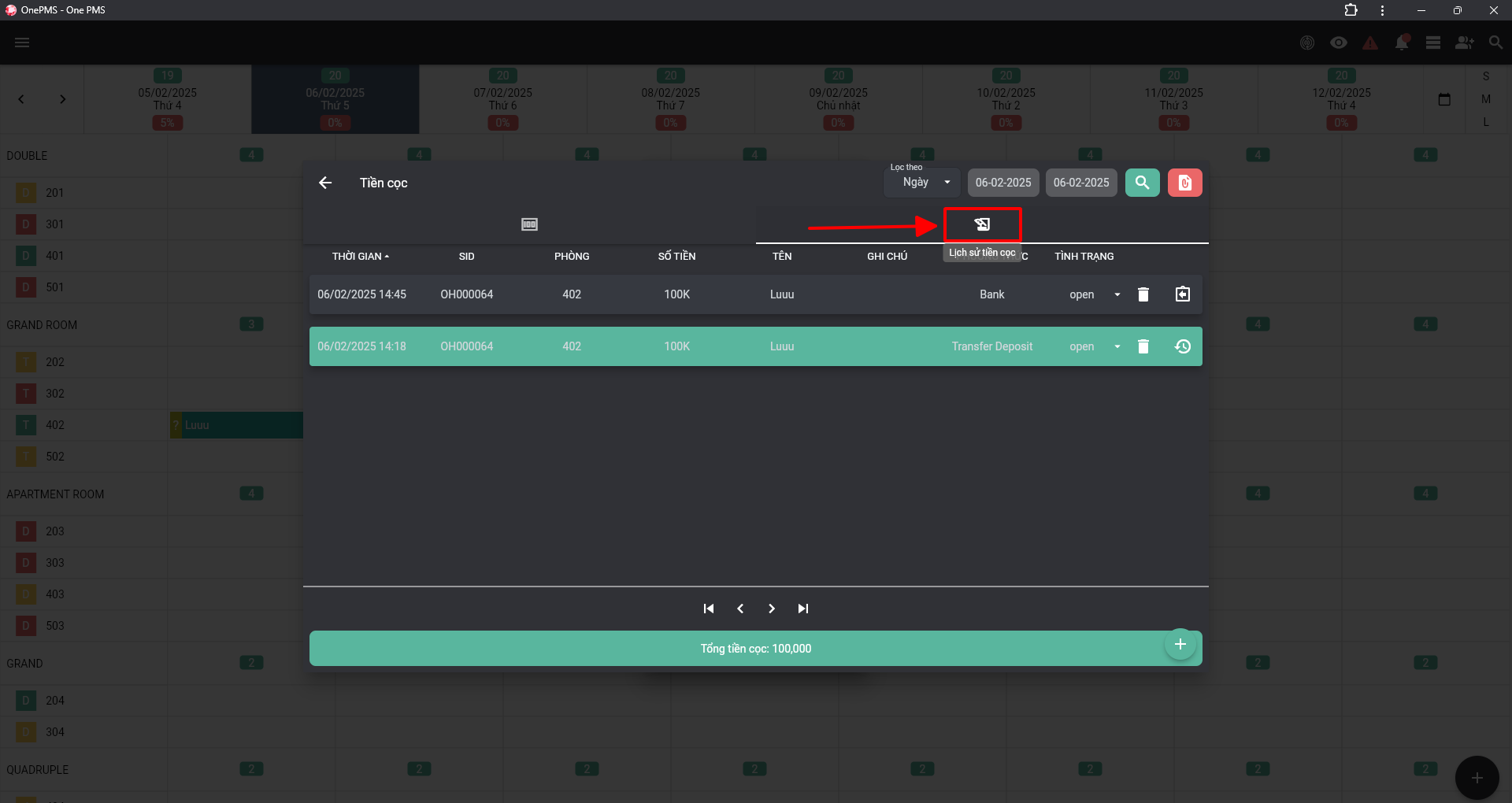This screenshot has width=1512, height=803.
Task: Jump to the last page of deposits
Action: pos(803,609)
